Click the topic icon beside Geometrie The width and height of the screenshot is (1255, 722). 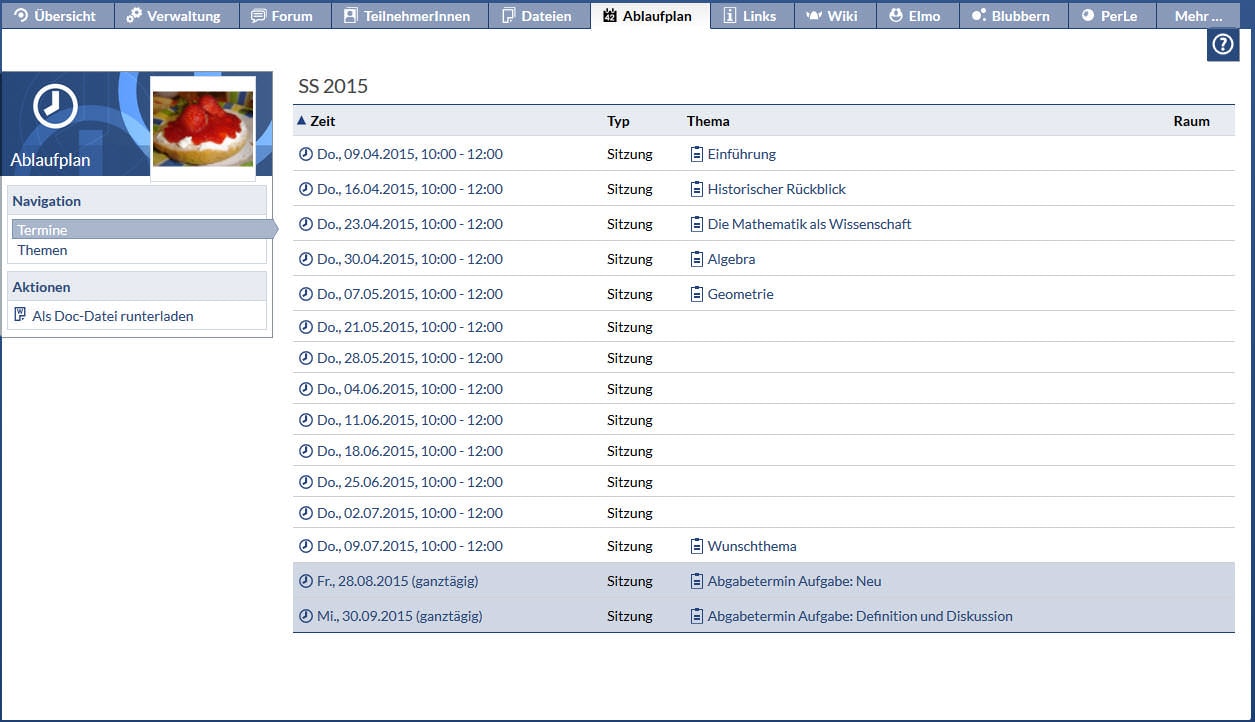coord(697,294)
